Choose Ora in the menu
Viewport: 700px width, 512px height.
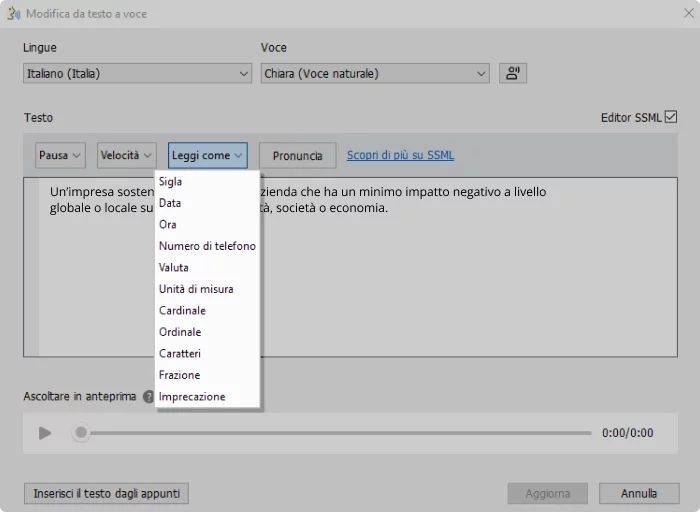(207, 225)
